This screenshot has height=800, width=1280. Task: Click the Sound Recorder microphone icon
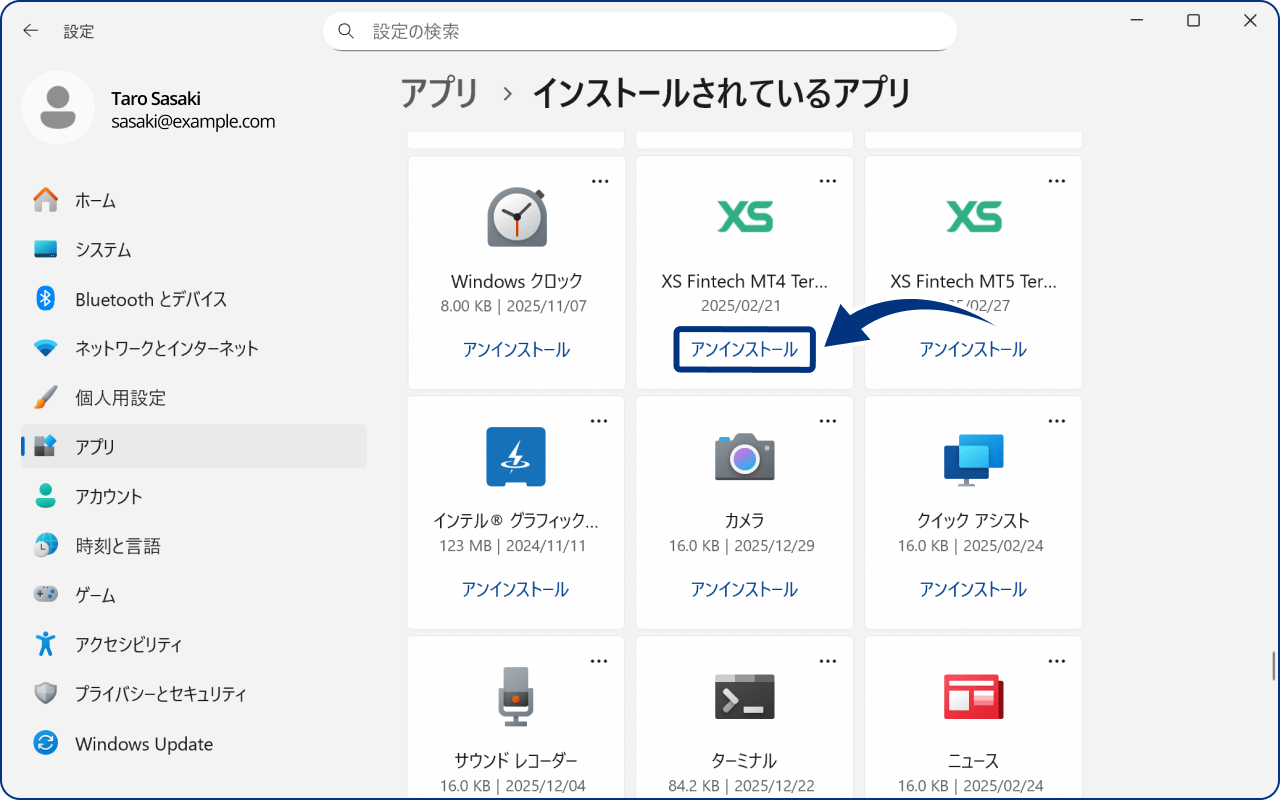[516, 696]
